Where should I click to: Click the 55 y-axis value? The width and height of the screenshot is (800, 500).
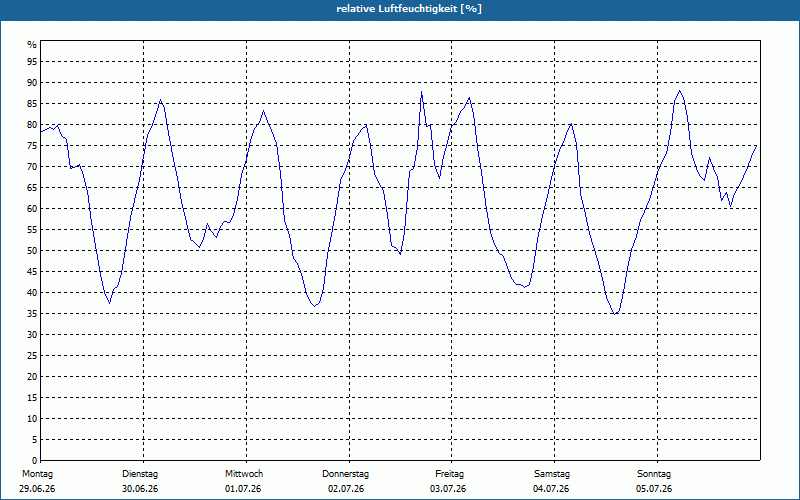pos(32,230)
